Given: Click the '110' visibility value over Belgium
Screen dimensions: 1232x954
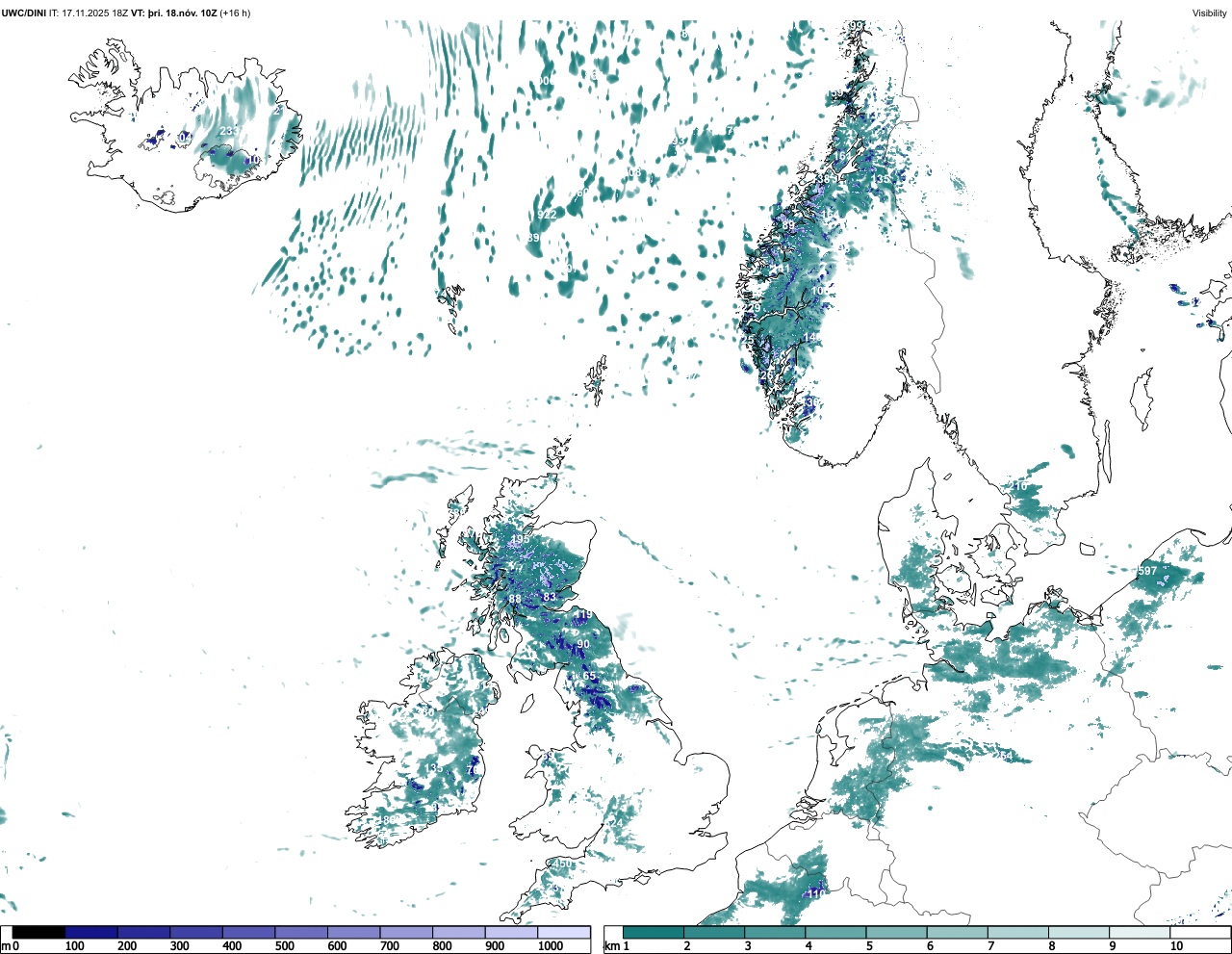Looking at the screenshot, I should (x=816, y=893).
